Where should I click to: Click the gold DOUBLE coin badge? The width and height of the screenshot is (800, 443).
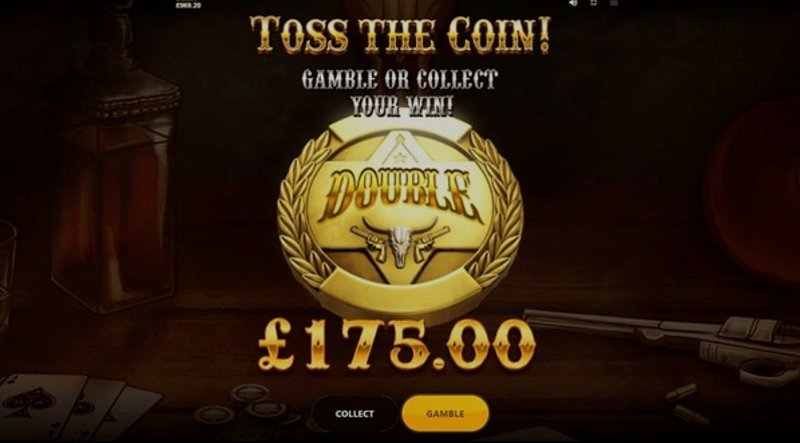point(400,217)
